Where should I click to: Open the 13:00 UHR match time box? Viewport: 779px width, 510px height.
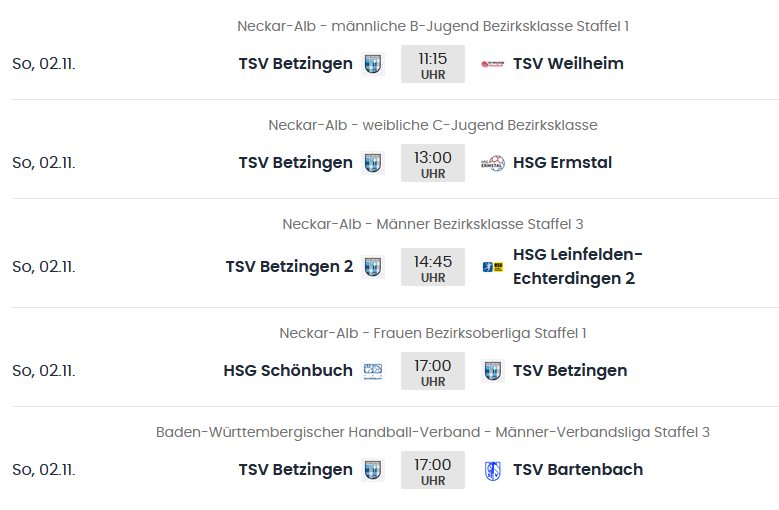click(x=433, y=163)
